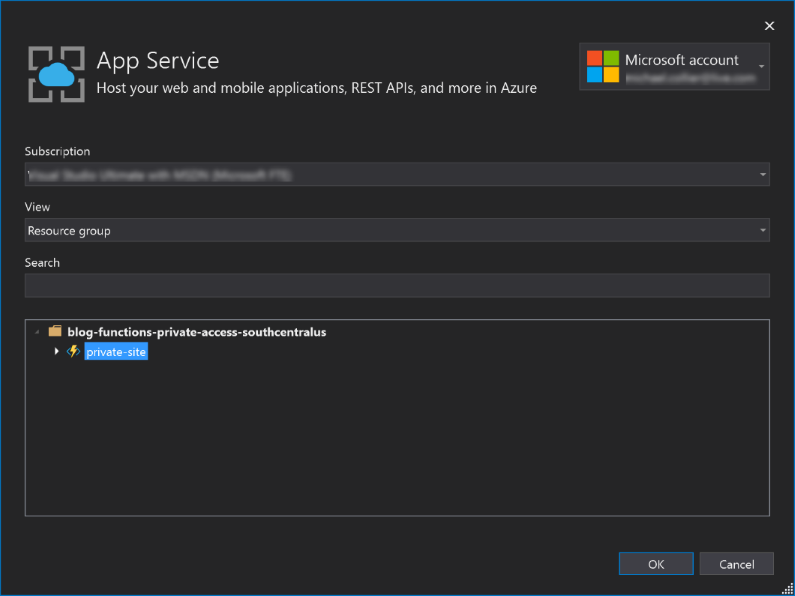Viewport: 795px width, 596px height.
Task: Expand the private-site node
Action: tap(56, 351)
